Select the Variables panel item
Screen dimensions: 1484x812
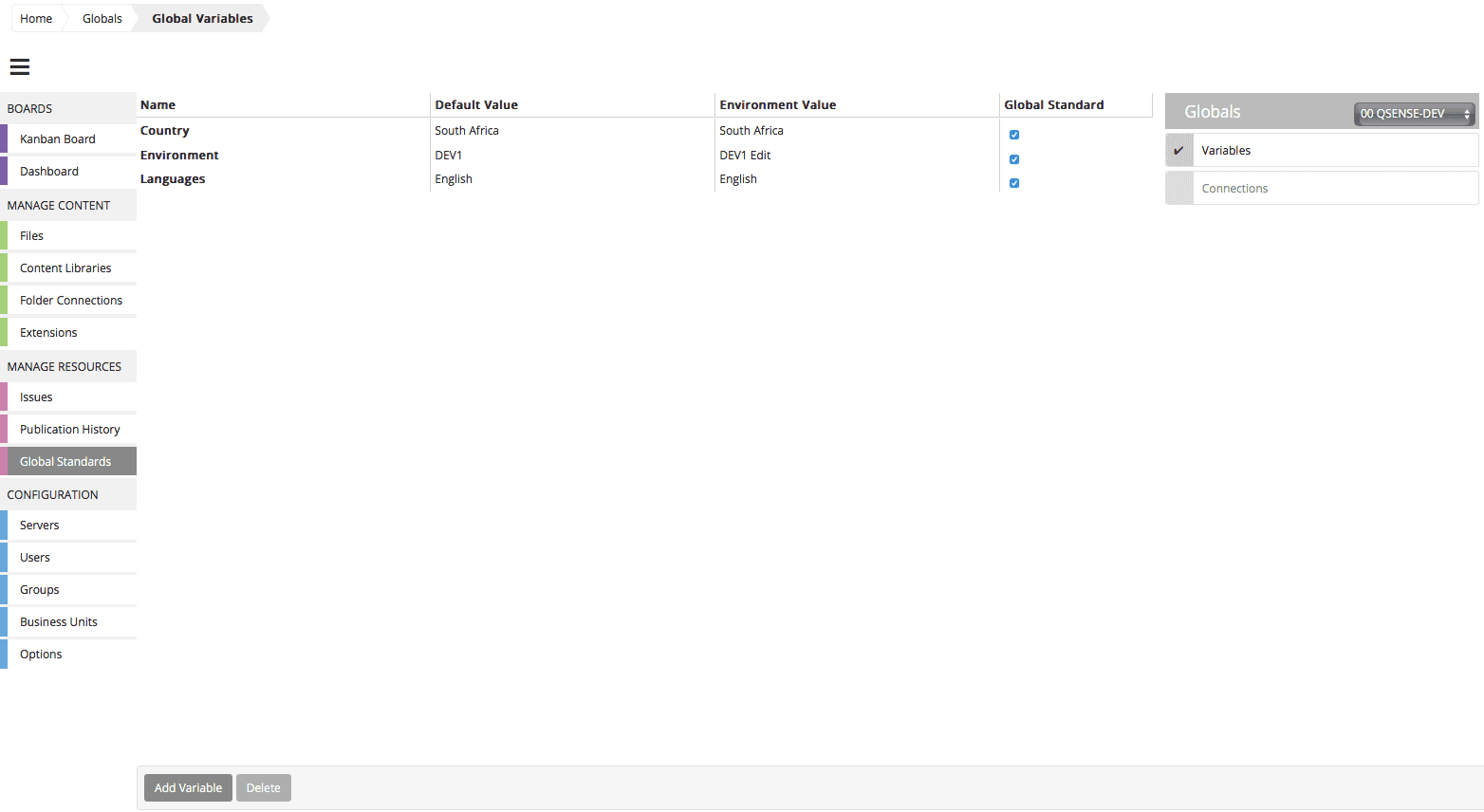tap(1226, 151)
